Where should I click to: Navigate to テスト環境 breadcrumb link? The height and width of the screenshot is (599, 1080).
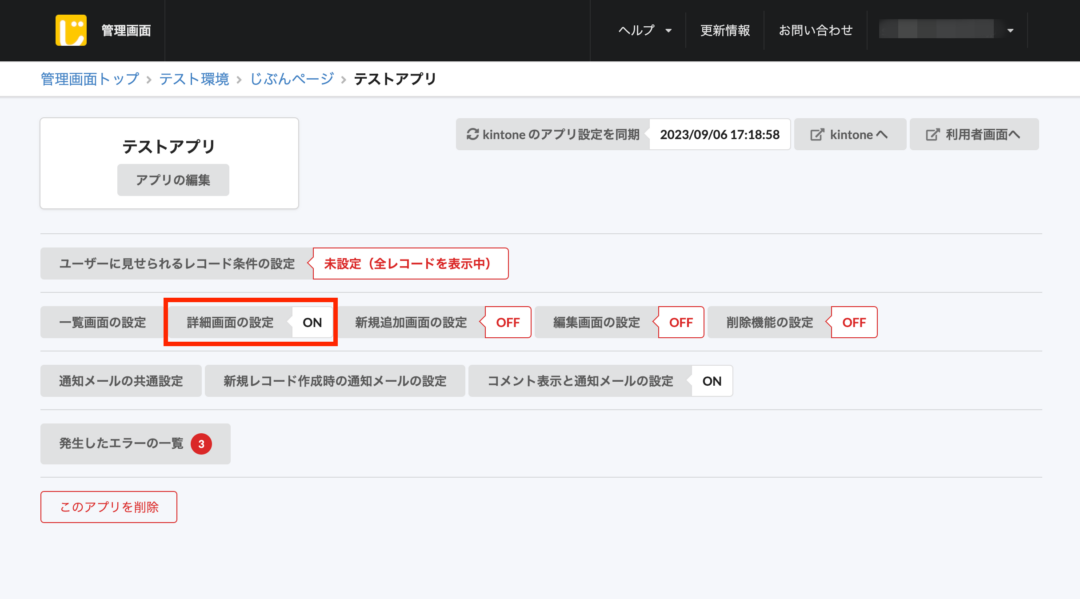pos(194,79)
